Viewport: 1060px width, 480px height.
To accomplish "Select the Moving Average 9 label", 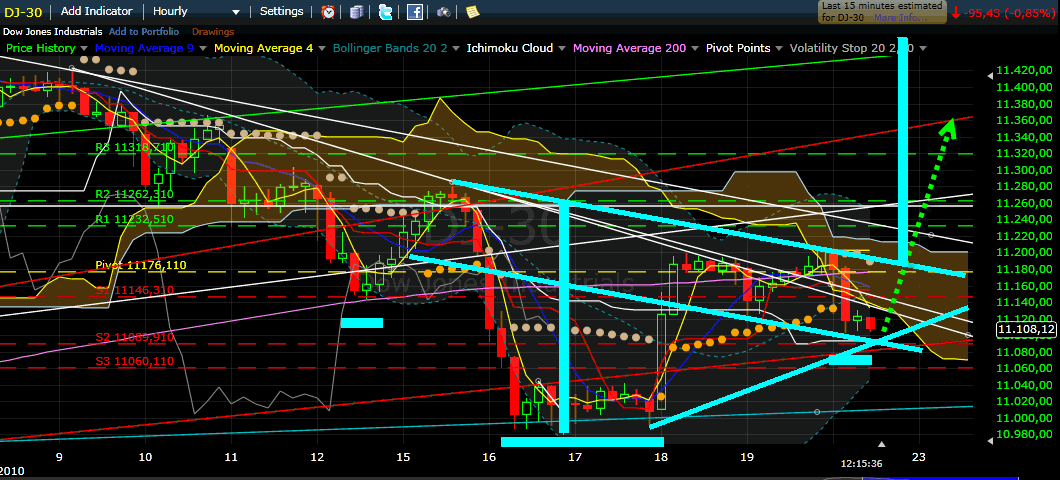I will 145,49.
